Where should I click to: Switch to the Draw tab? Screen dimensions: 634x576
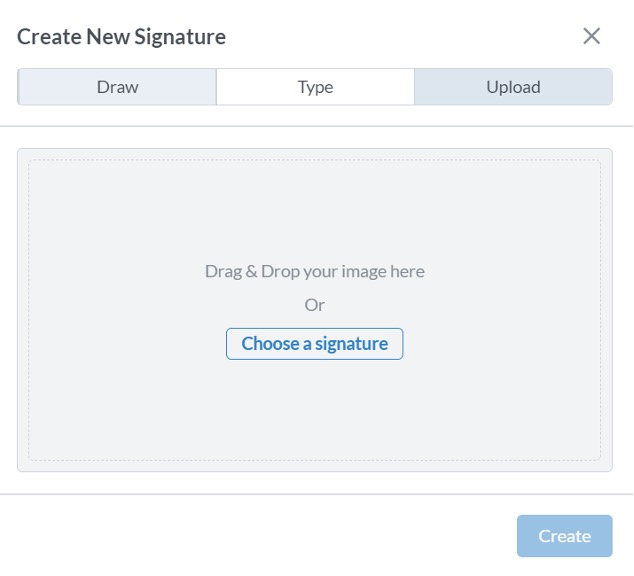coord(117,87)
